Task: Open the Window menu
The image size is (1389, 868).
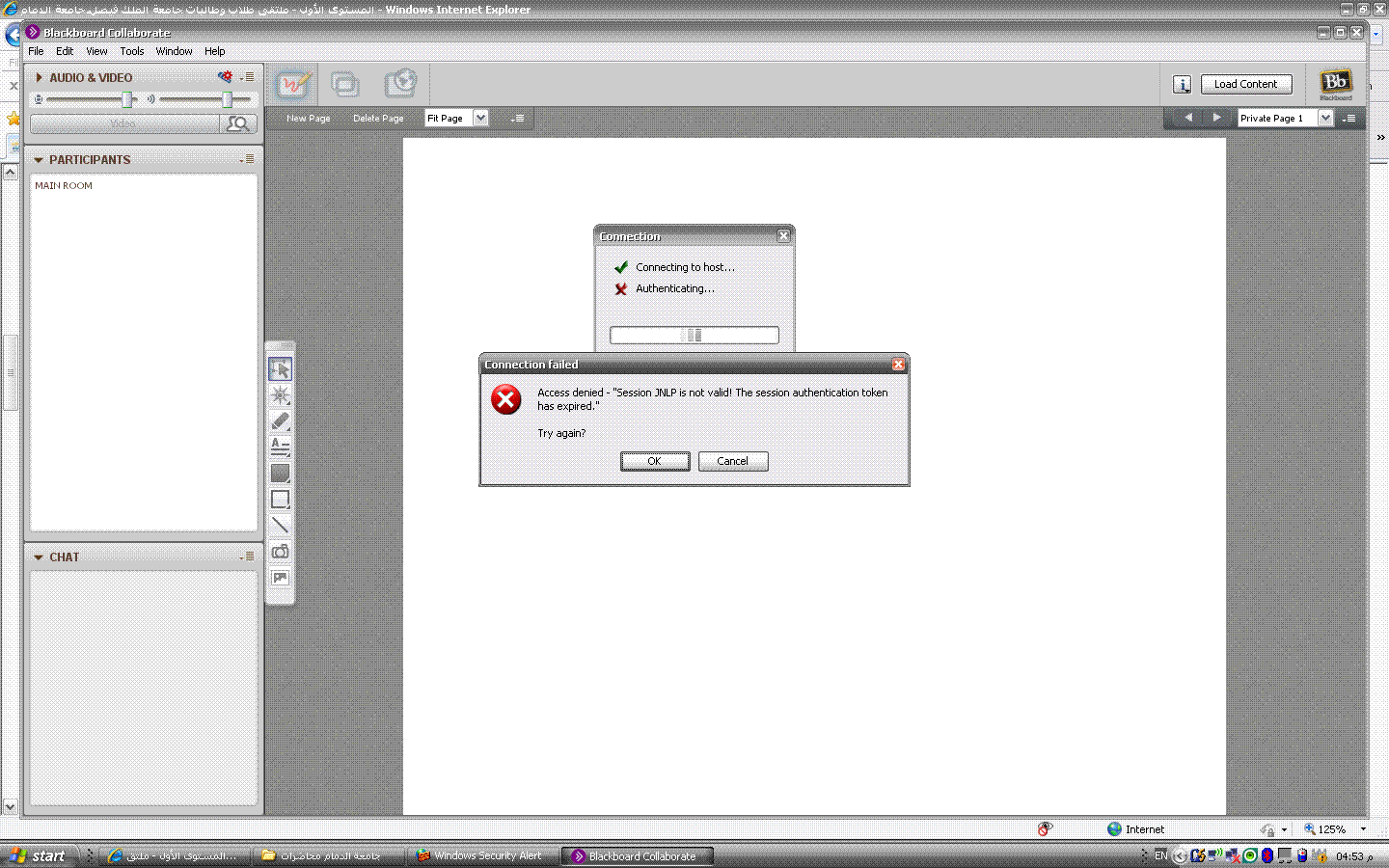Action: point(174,51)
